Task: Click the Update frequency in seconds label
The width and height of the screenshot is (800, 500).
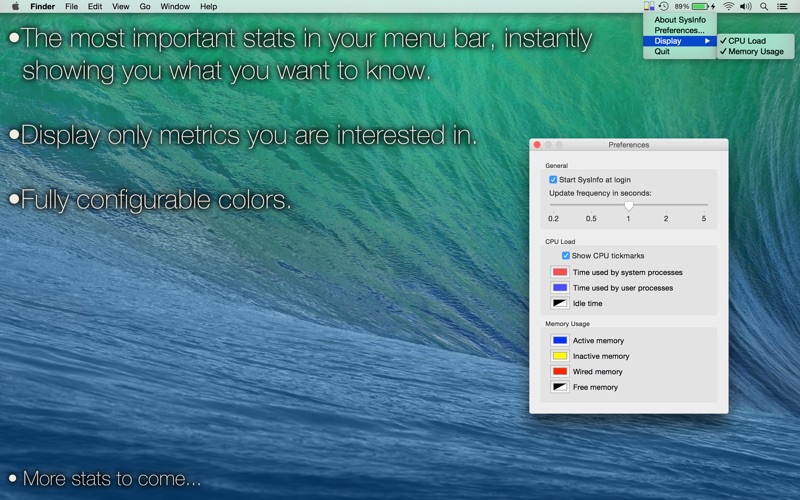Action: 600,193
